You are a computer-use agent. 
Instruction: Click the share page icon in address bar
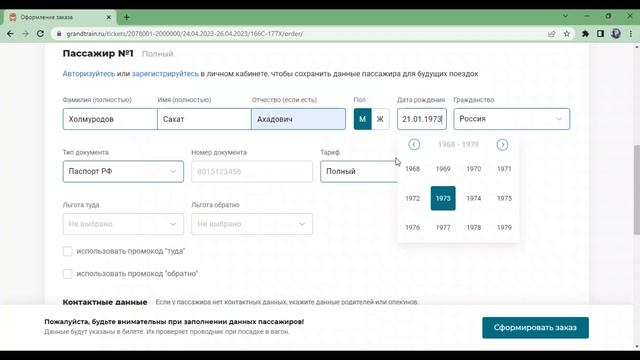coord(551,34)
